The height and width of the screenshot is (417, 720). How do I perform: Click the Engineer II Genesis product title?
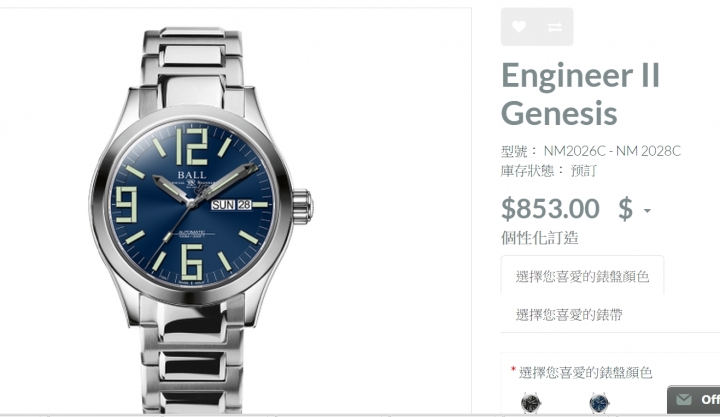tap(580, 94)
